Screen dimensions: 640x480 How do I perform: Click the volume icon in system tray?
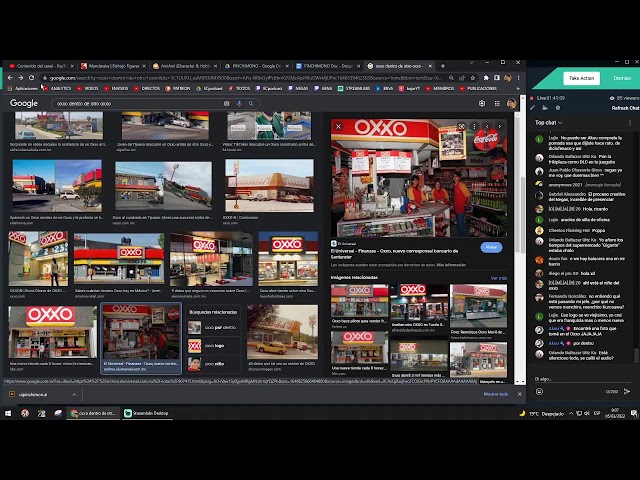(x=587, y=413)
